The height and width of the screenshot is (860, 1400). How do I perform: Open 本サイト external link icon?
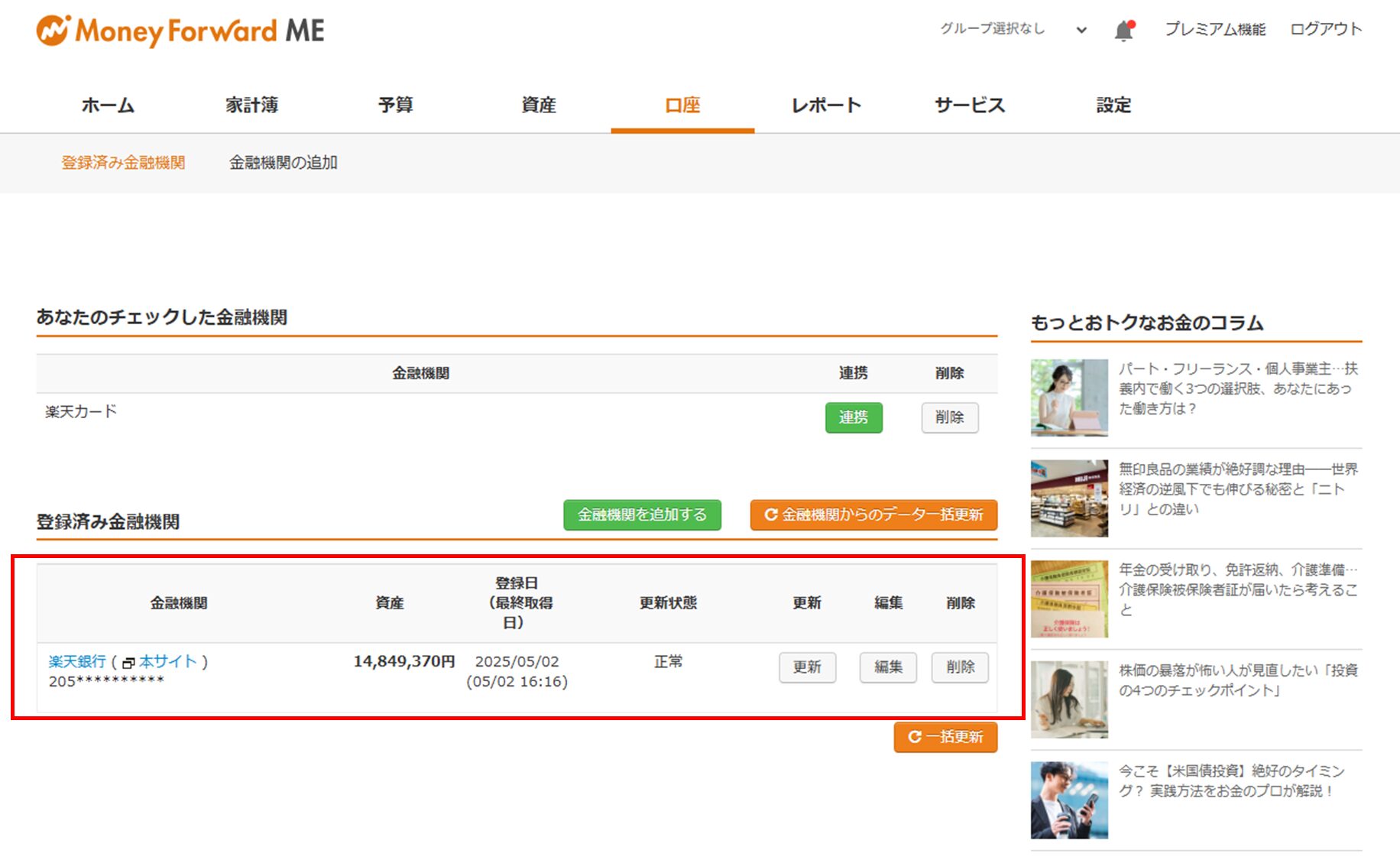click(x=128, y=663)
